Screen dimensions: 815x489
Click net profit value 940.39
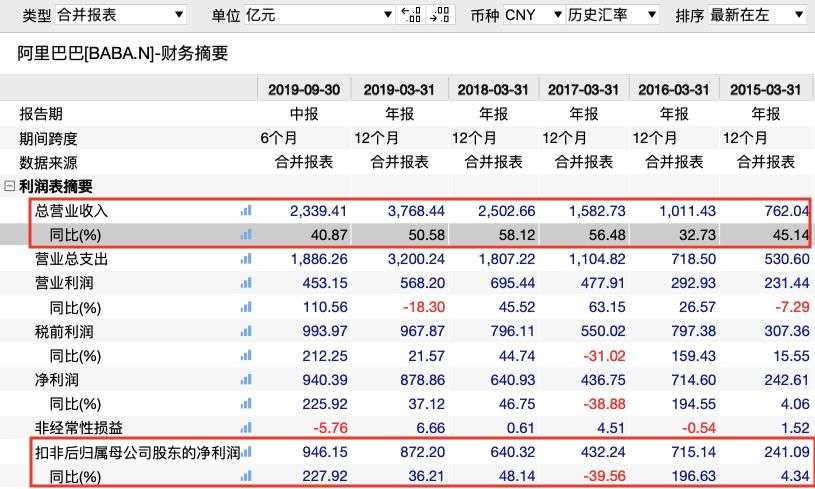325,379
